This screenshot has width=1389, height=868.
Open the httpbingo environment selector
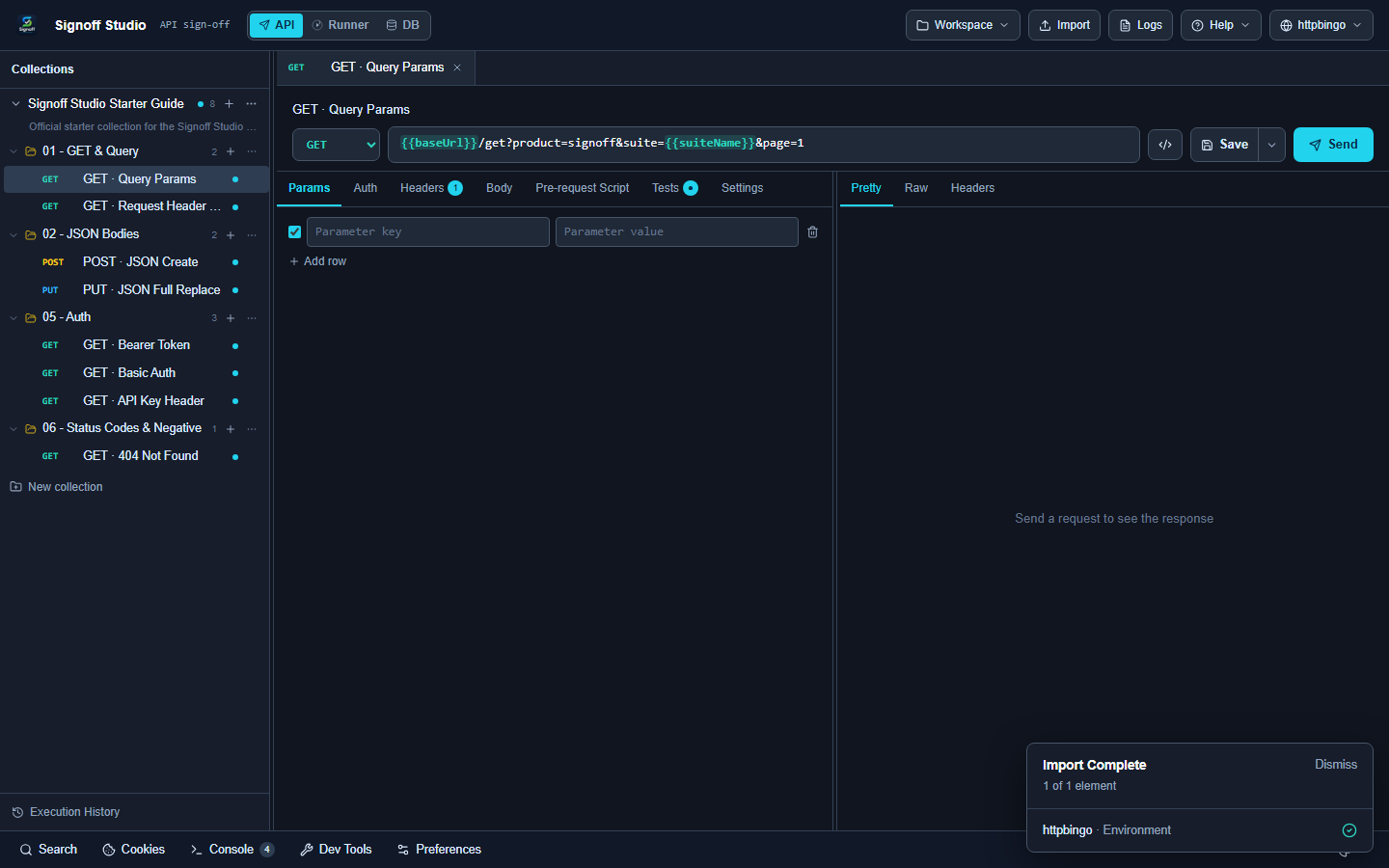click(1321, 25)
